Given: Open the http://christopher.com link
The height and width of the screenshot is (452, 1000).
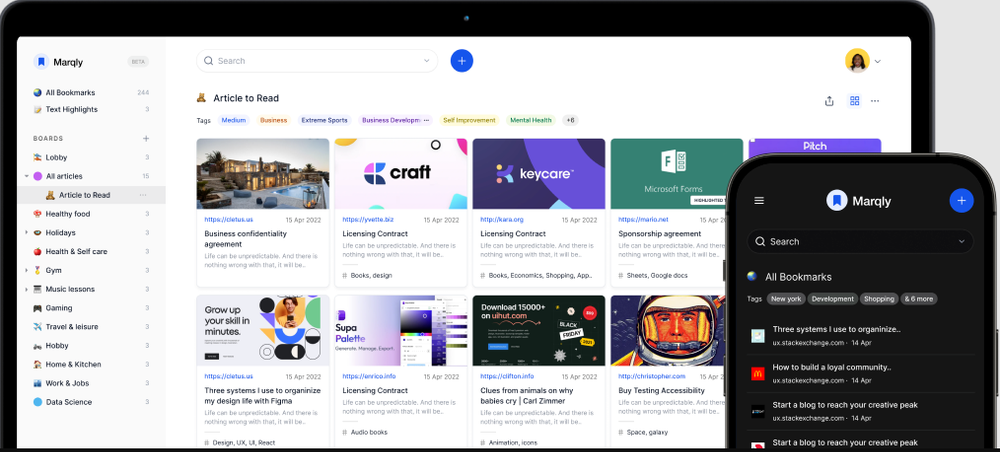Looking at the screenshot, I should pyautogui.click(x=651, y=376).
